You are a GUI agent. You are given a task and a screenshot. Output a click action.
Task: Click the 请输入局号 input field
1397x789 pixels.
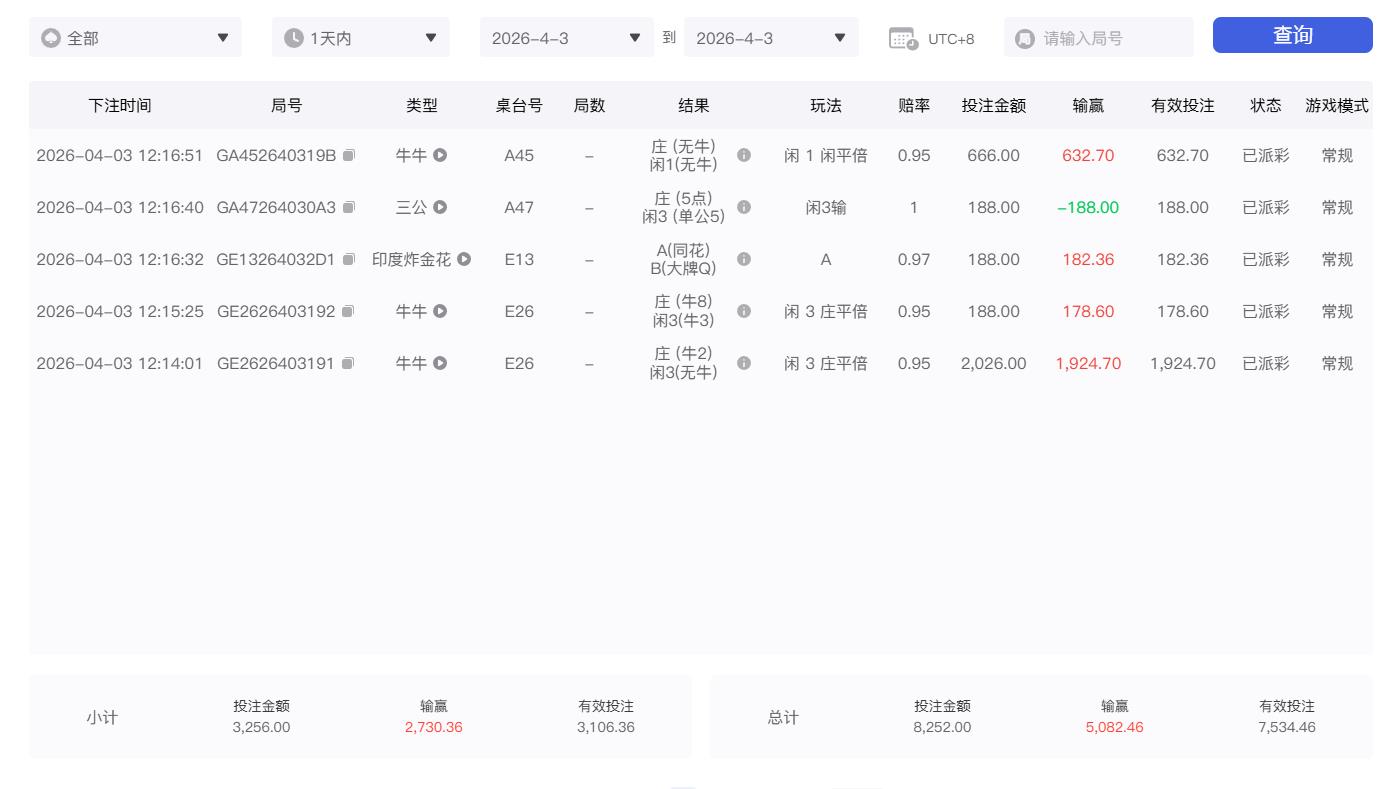pos(1100,37)
